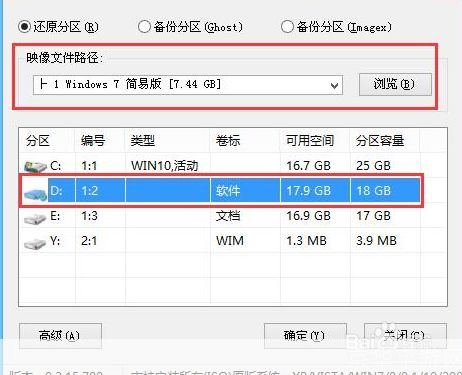Click the 关闭(C) close button
This screenshot has width=462, height=375.
point(405,336)
